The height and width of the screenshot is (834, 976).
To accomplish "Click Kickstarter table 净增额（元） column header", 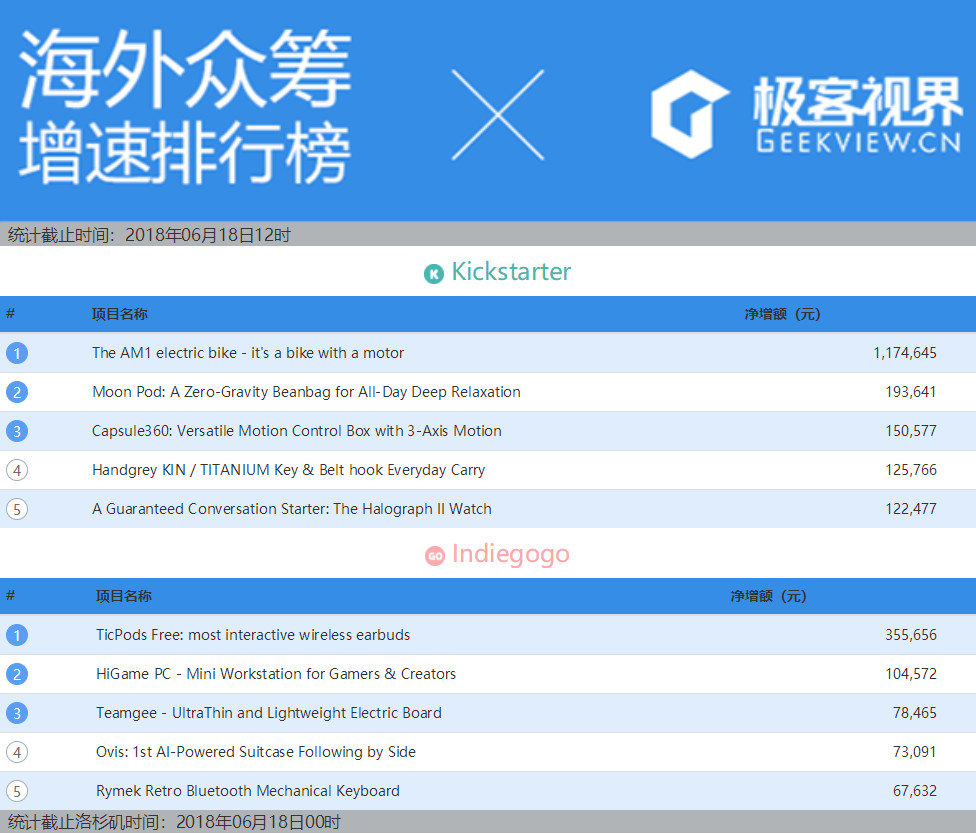I will (782, 314).
